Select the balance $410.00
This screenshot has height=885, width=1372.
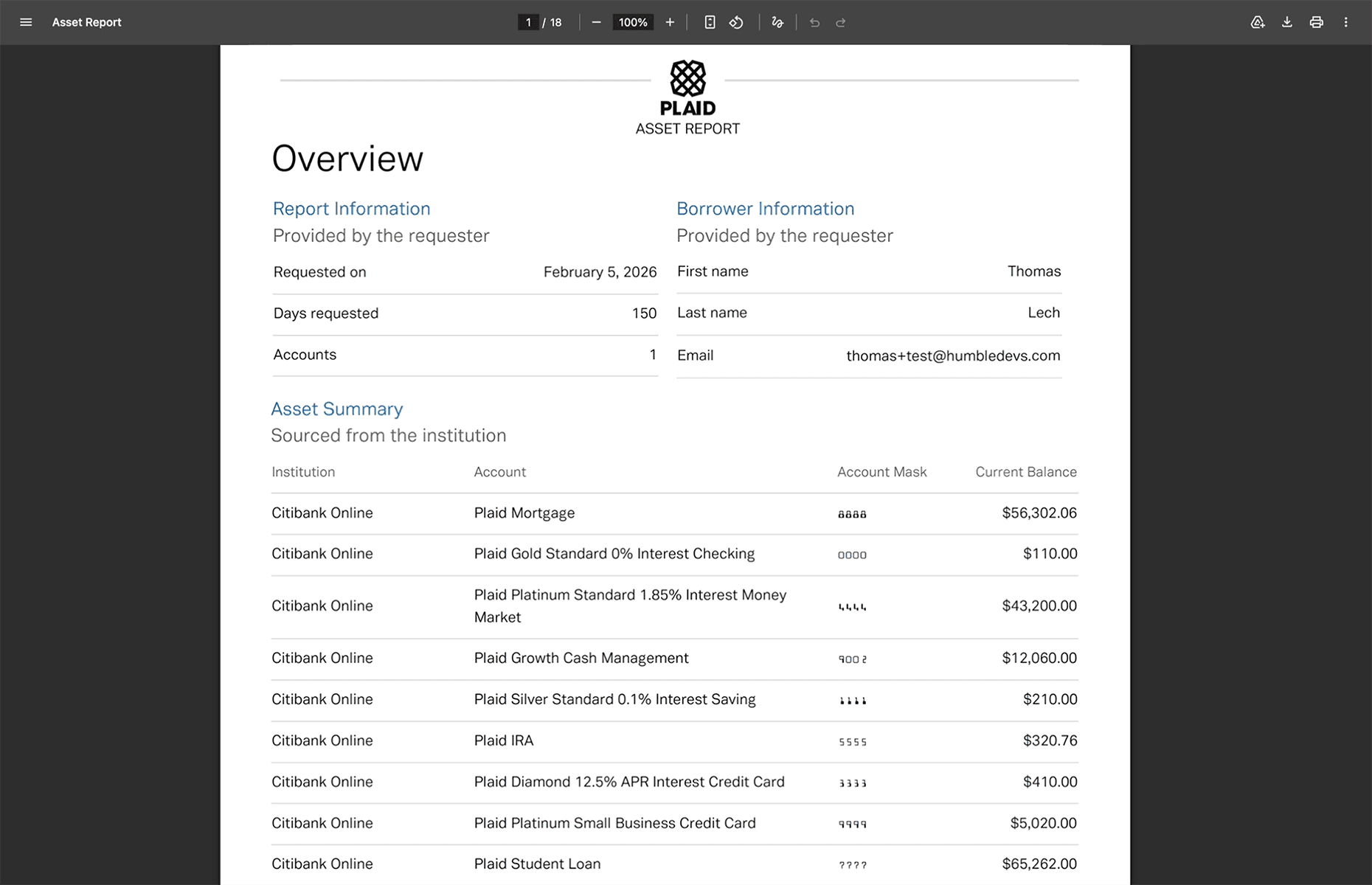point(1050,782)
